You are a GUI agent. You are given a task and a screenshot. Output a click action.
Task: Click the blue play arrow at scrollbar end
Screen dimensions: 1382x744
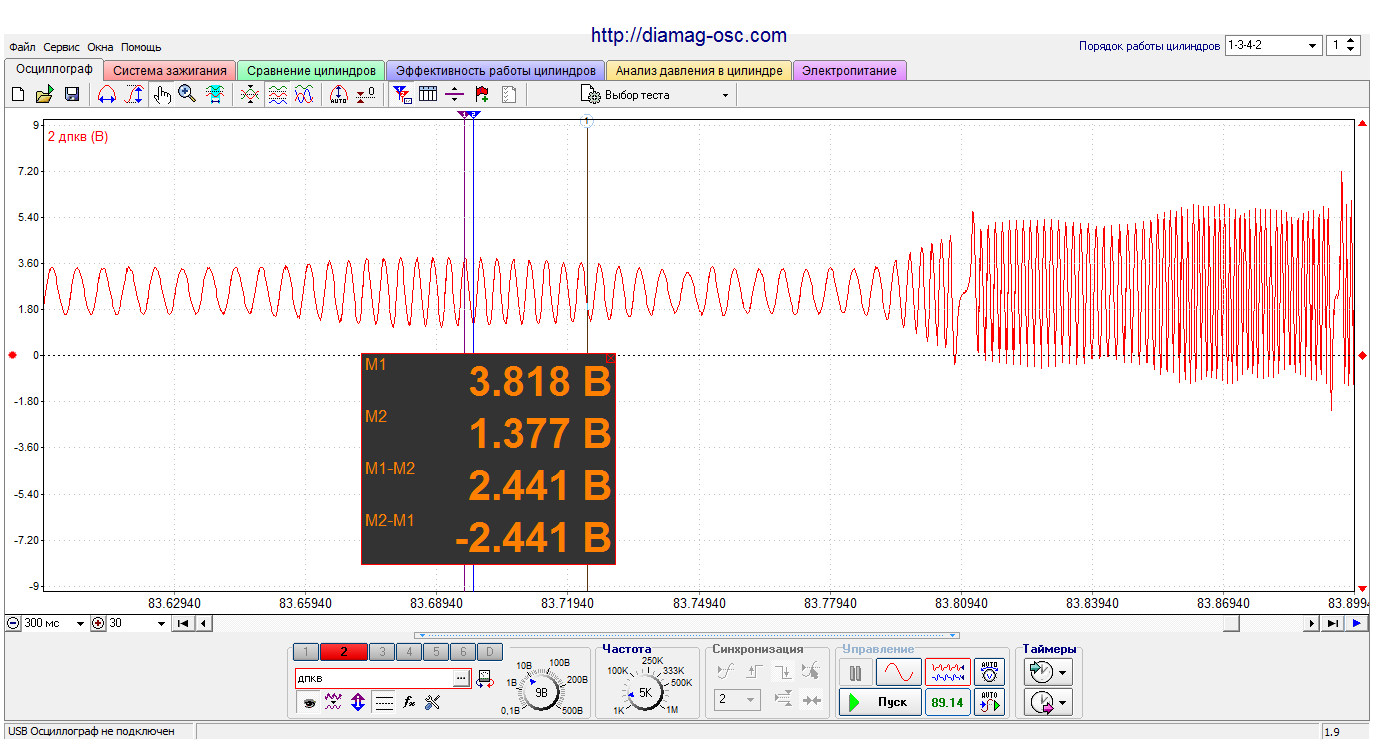tap(1357, 623)
